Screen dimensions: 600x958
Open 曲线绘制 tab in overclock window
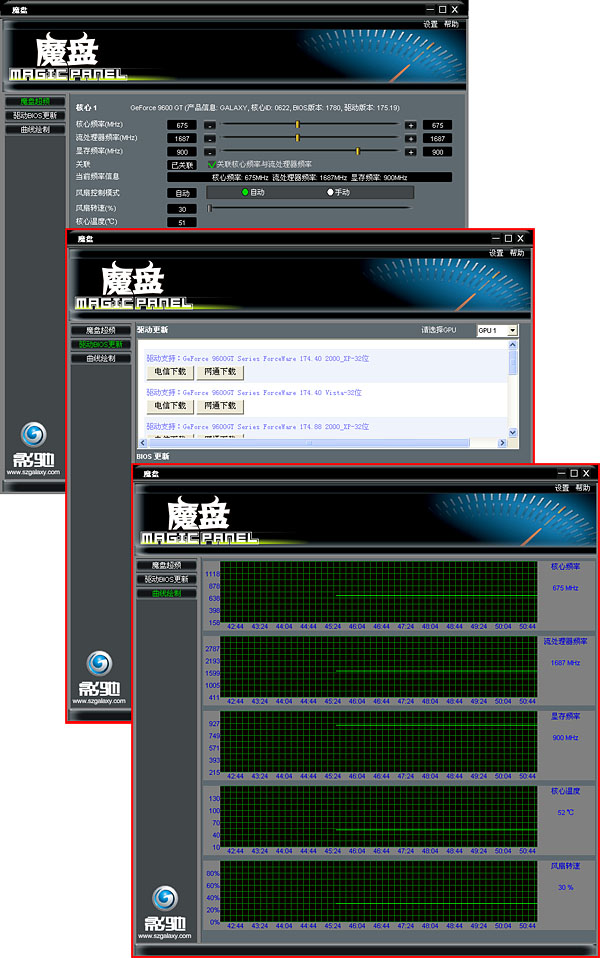click(x=35, y=130)
